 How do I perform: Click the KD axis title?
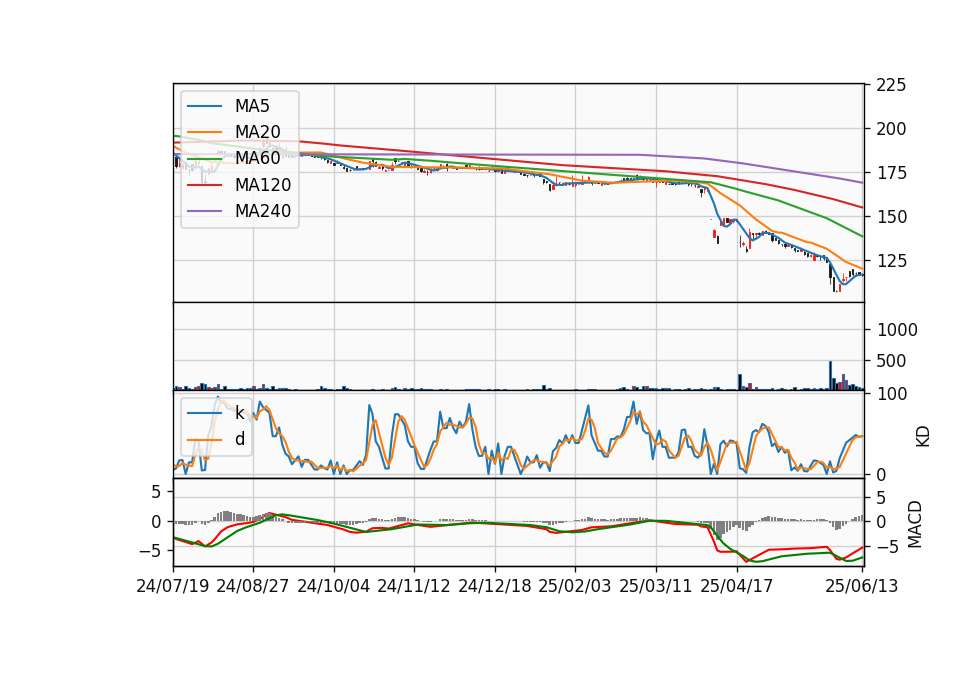coord(923,436)
